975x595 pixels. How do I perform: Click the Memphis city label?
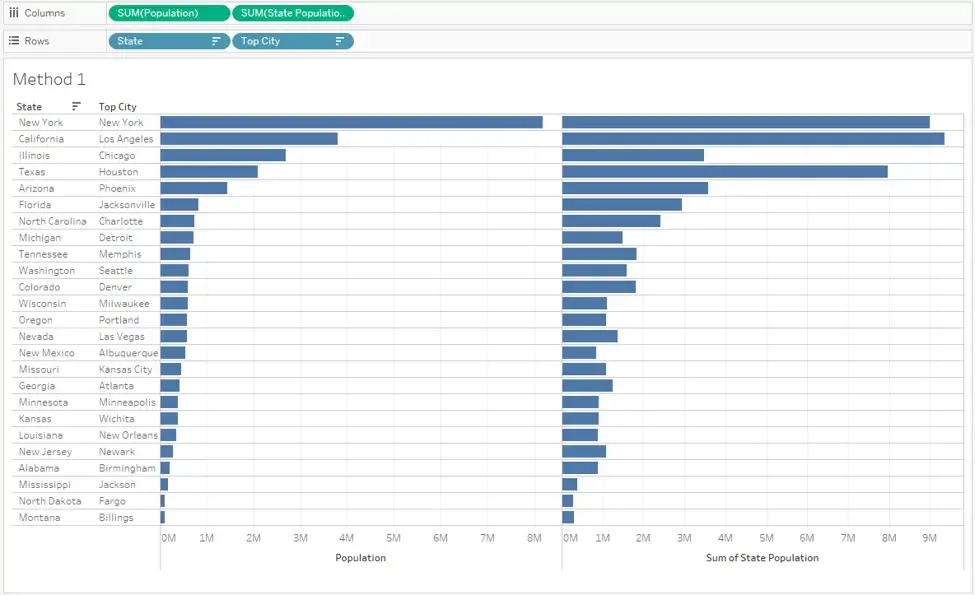coord(120,254)
